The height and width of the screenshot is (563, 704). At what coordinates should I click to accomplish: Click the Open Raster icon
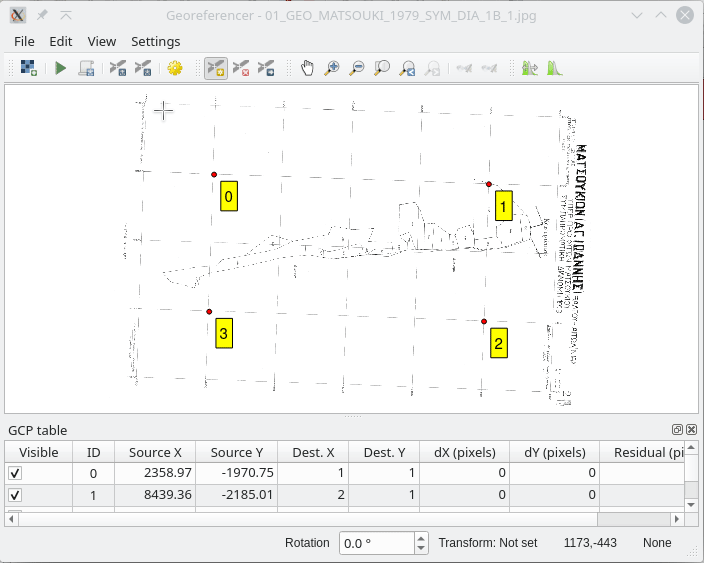(x=29, y=68)
